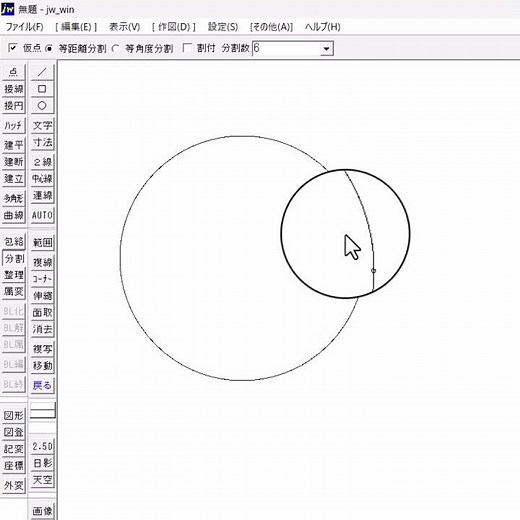
Task: Select the 中心線 center line tool
Action: click(x=42, y=178)
